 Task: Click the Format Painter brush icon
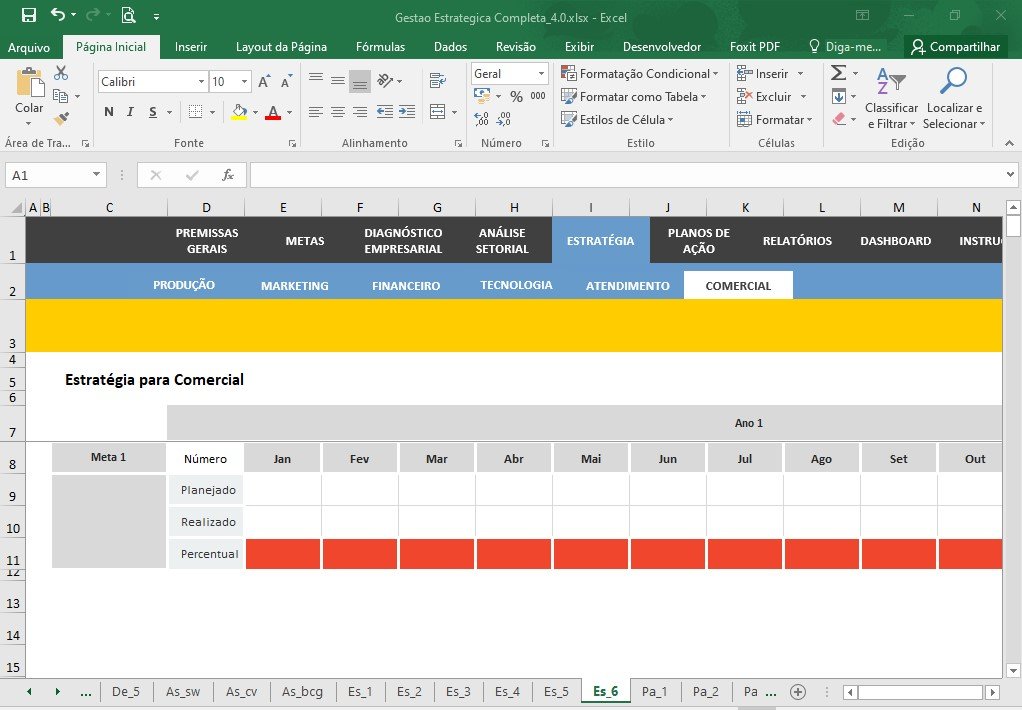click(x=61, y=119)
